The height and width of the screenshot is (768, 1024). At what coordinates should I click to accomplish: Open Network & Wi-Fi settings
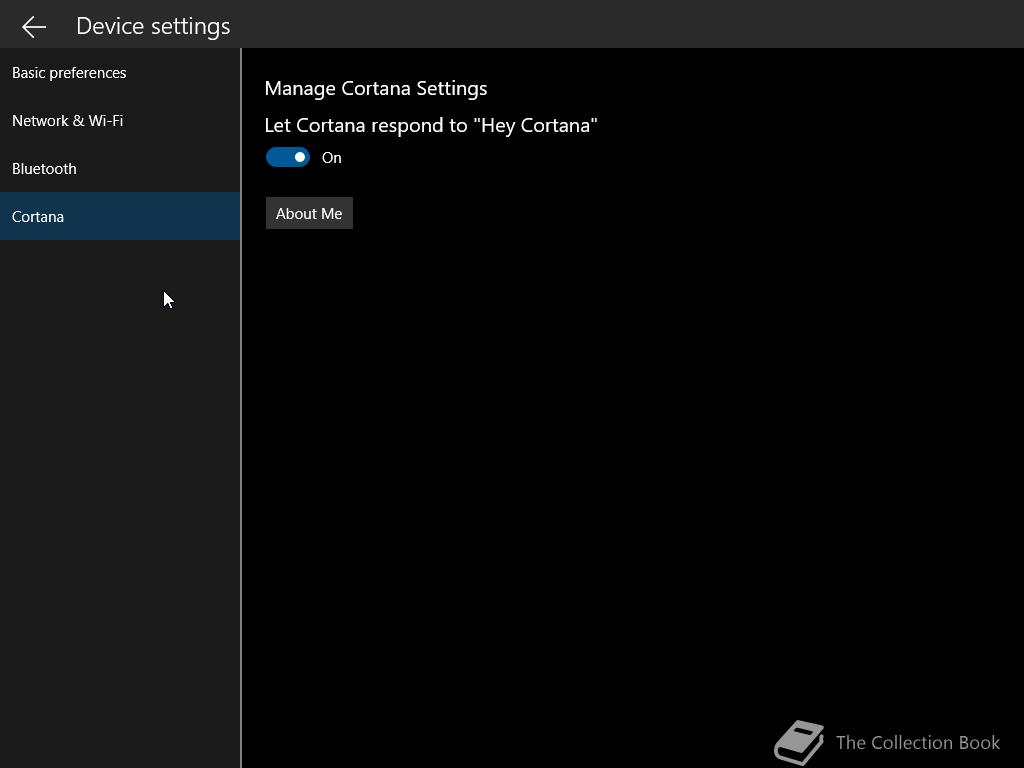120,121
